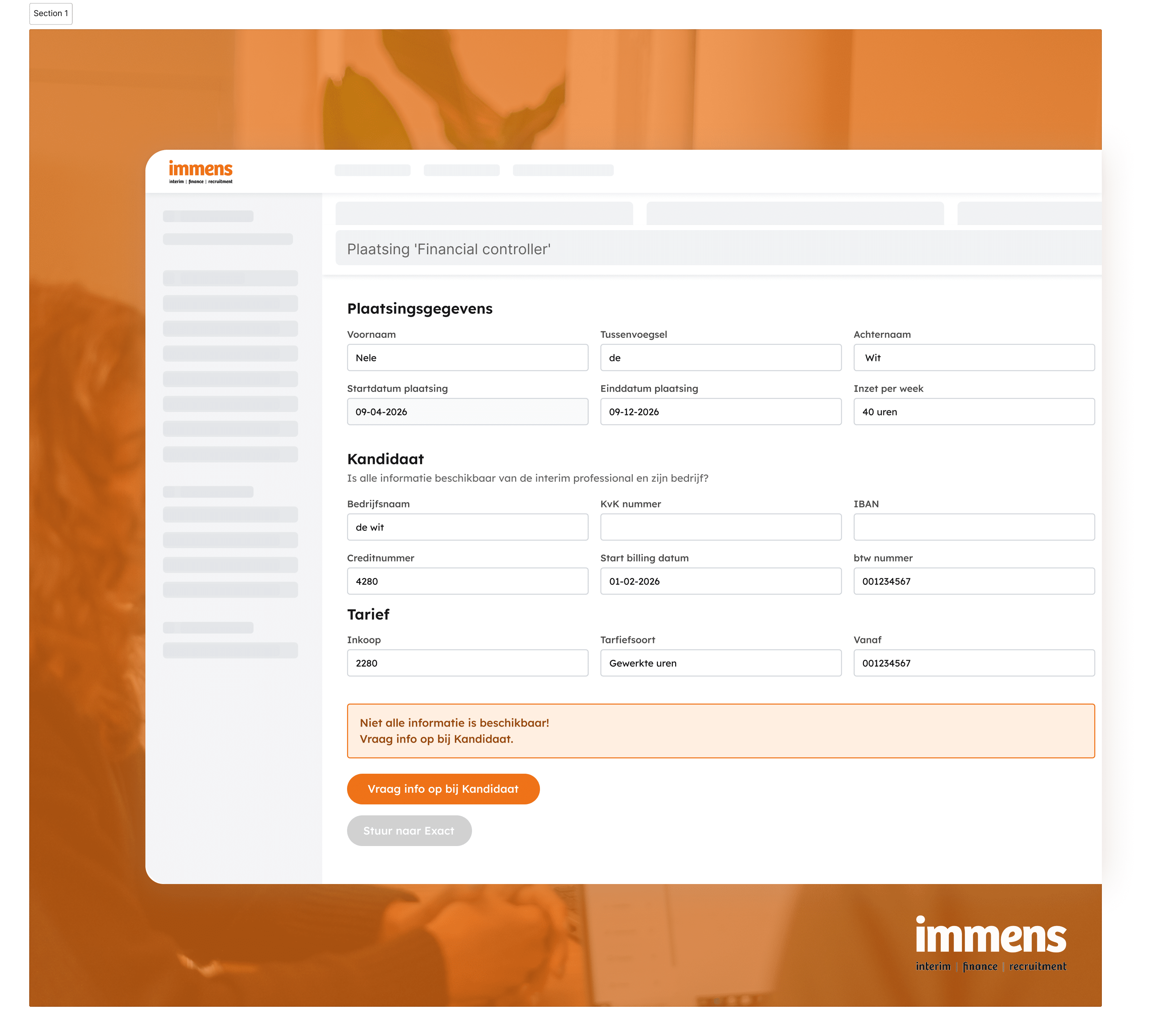
Task: Select the Inzet per week field
Action: [x=974, y=412]
